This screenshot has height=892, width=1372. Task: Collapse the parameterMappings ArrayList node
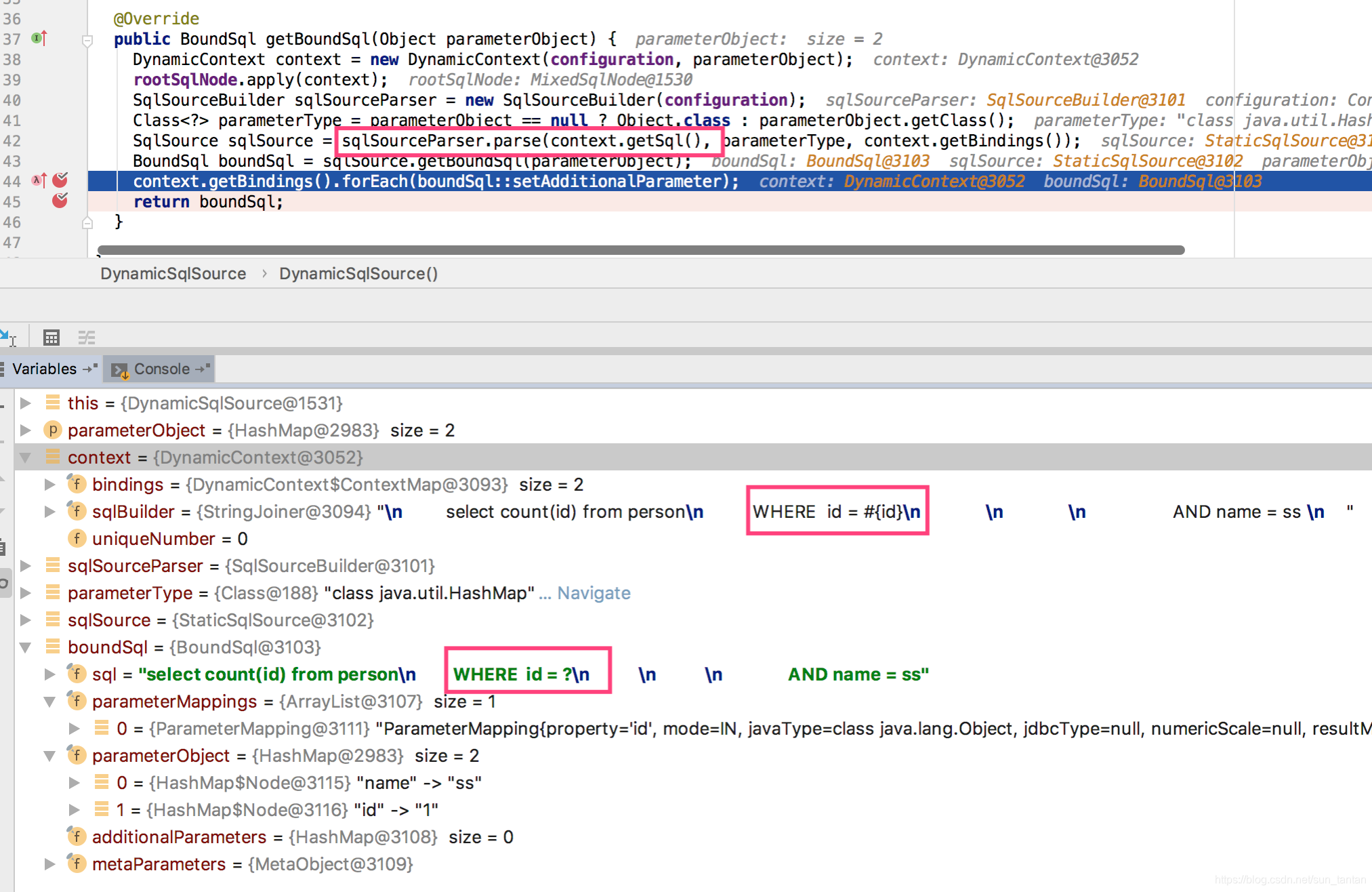click(x=49, y=702)
